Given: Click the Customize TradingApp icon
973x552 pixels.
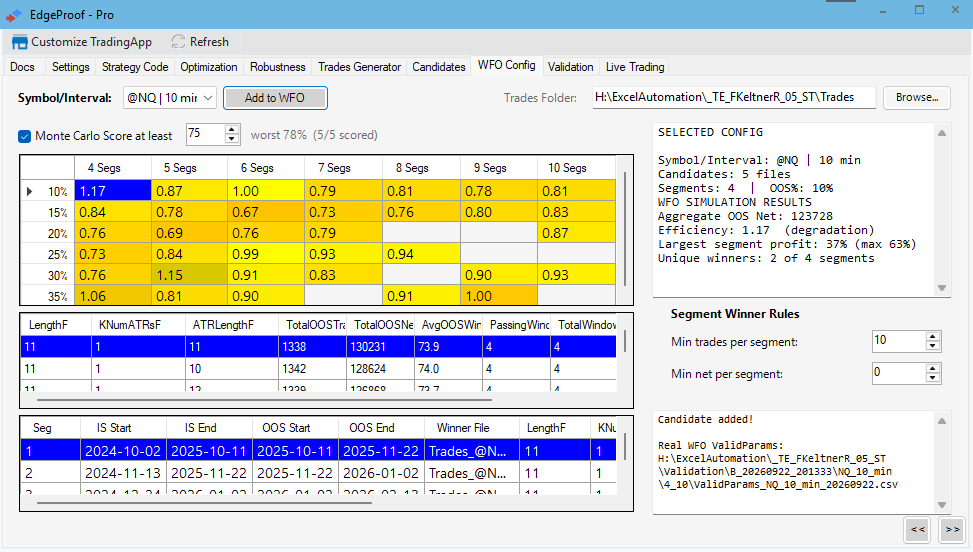Looking at the screenshot, I should [x=19, y=42].
